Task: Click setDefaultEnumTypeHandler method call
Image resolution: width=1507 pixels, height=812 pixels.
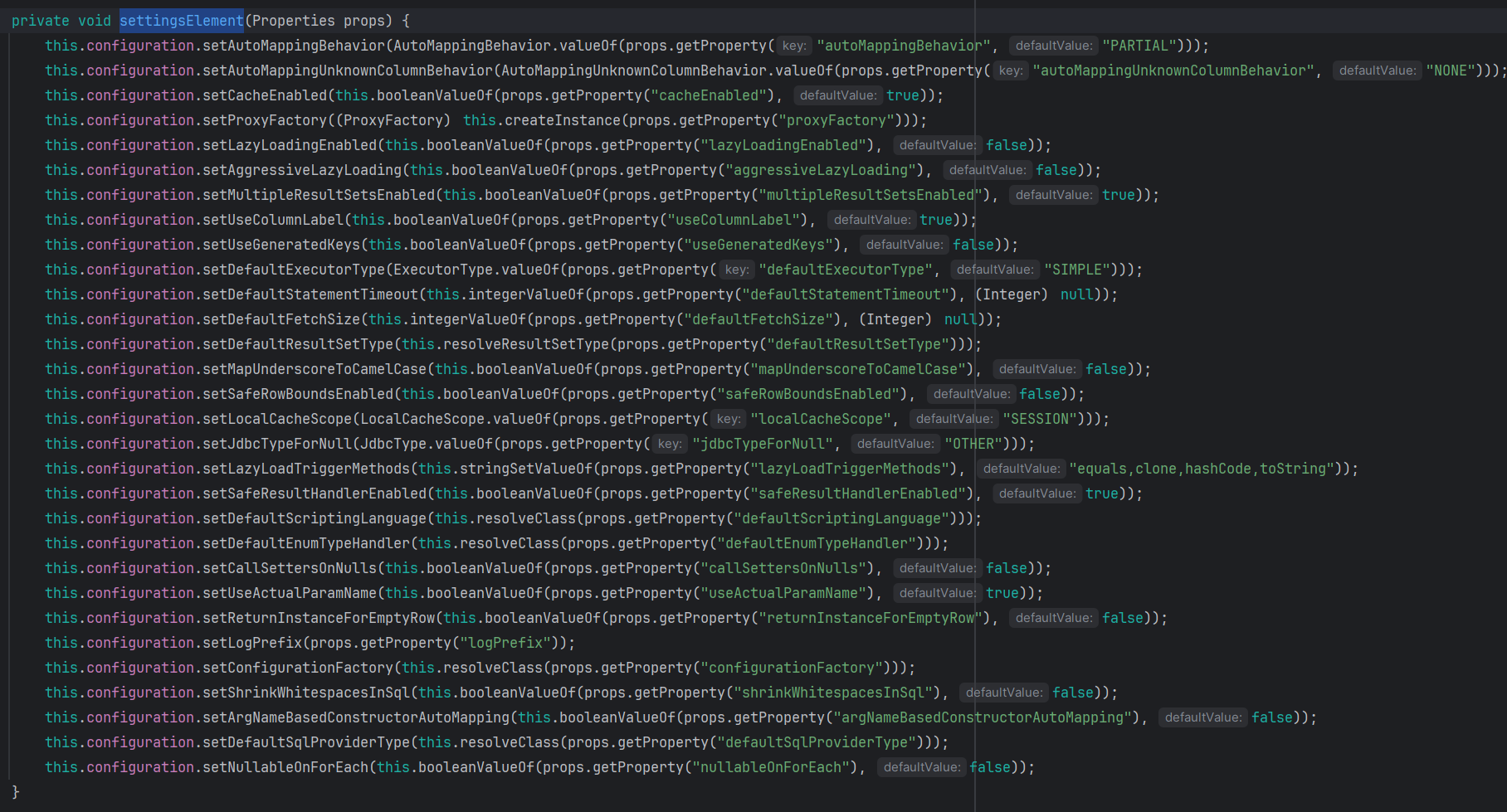Action: coord(306,543)
